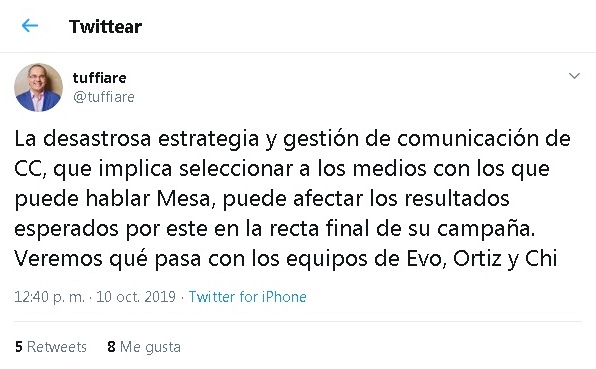Open the tweet options chevron menu

click(574, 76)
